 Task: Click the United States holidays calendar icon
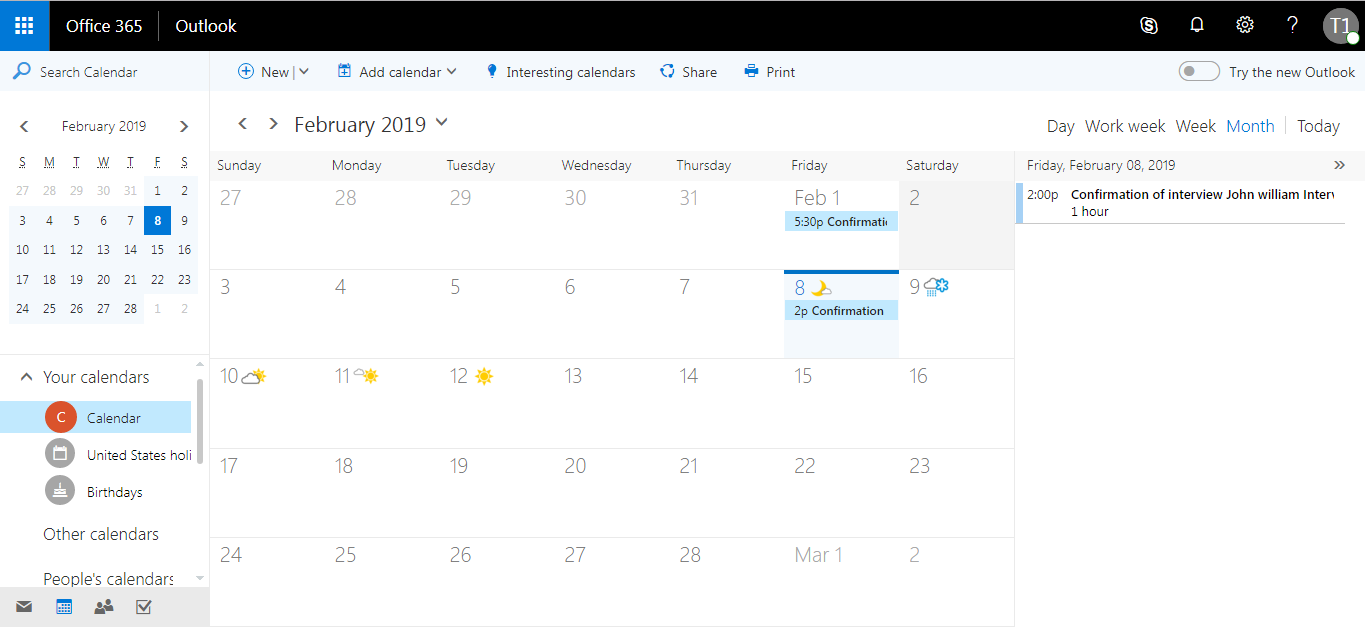(60, 453)
